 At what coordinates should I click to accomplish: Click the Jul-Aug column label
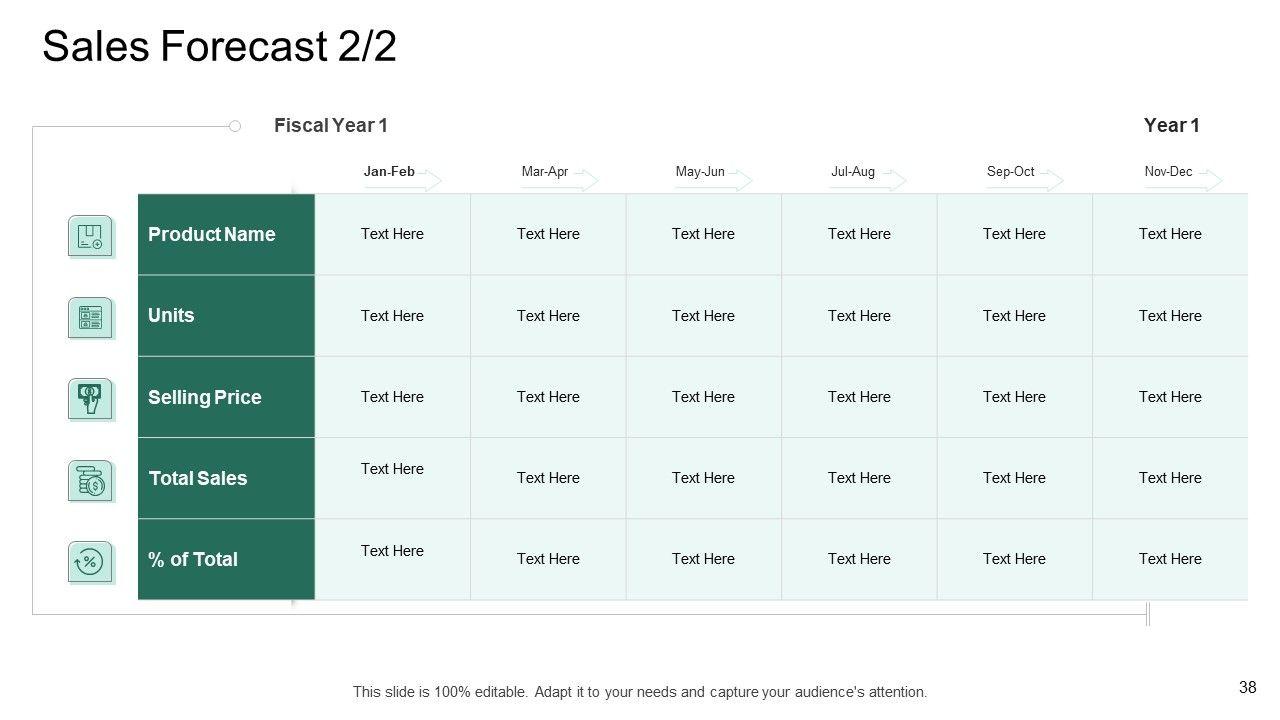coord(853,172)
